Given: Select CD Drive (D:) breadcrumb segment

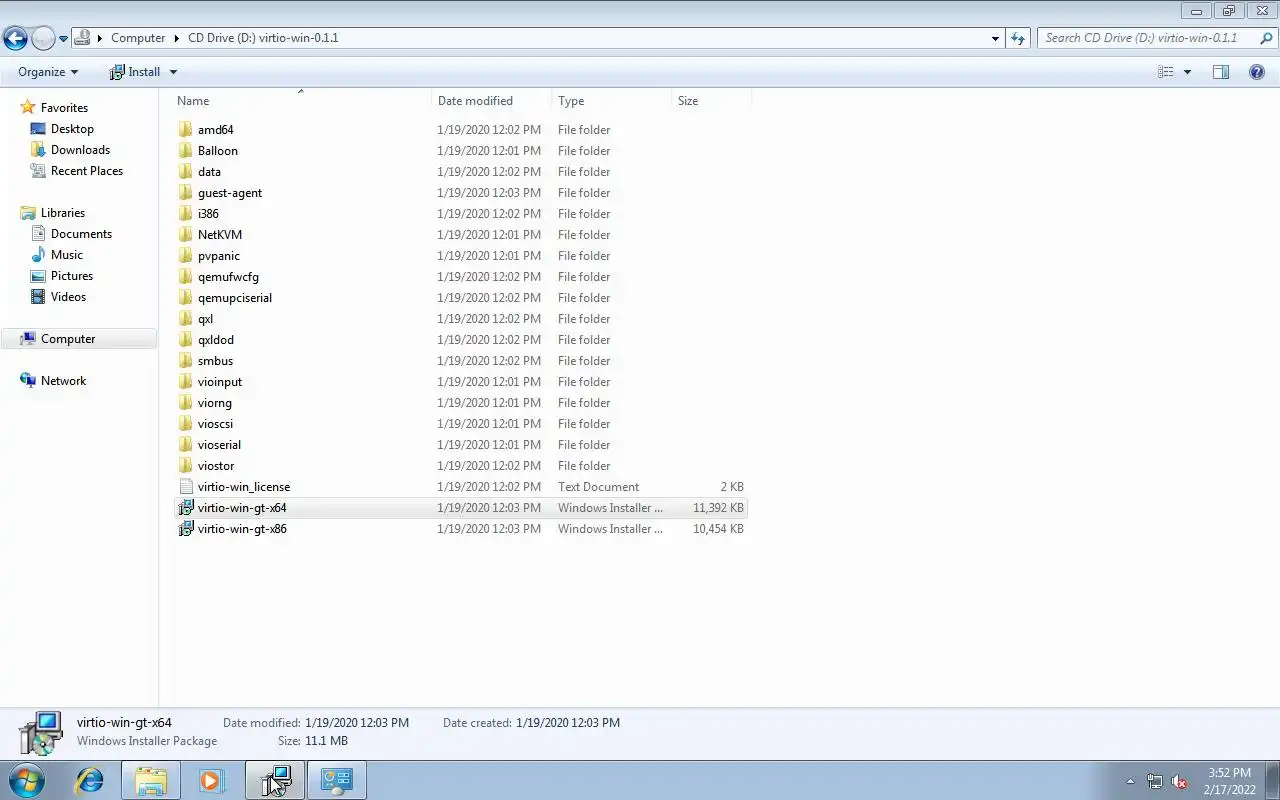Looking at the screenshot, I should tap(263, 38).
